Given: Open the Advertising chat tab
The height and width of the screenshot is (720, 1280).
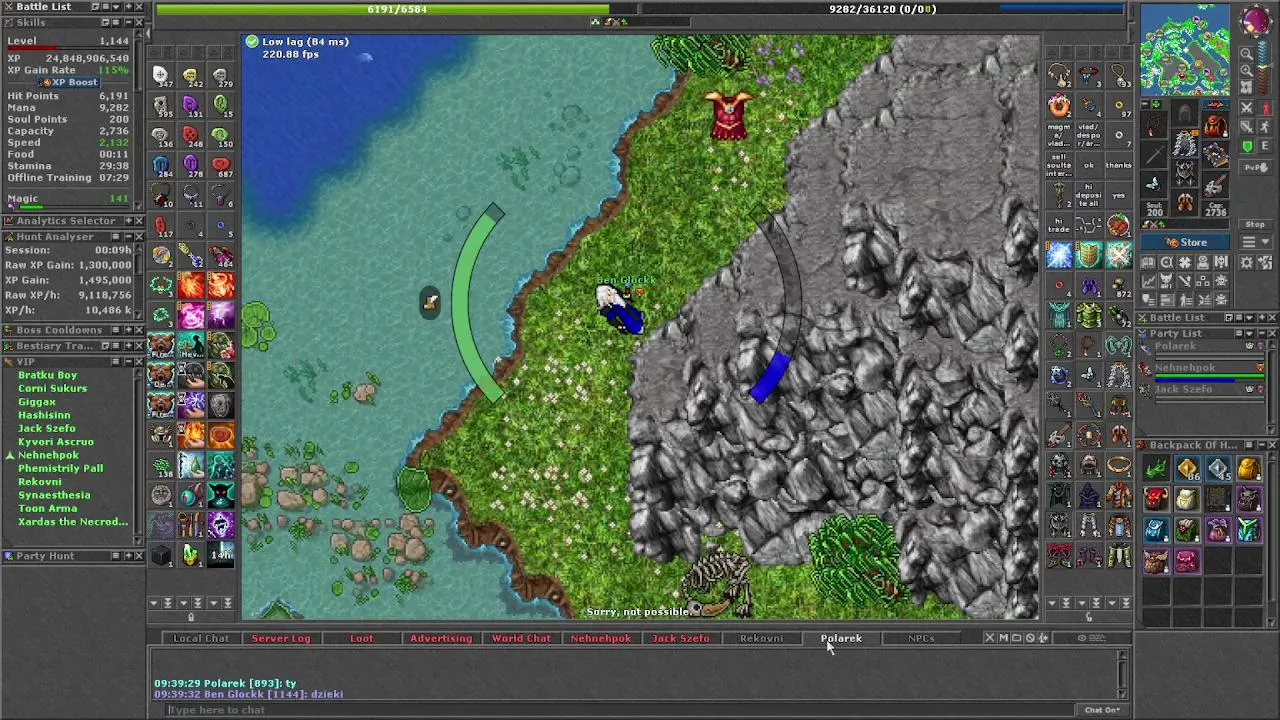Looking at the screenshot, I should [x=441, y=638].
